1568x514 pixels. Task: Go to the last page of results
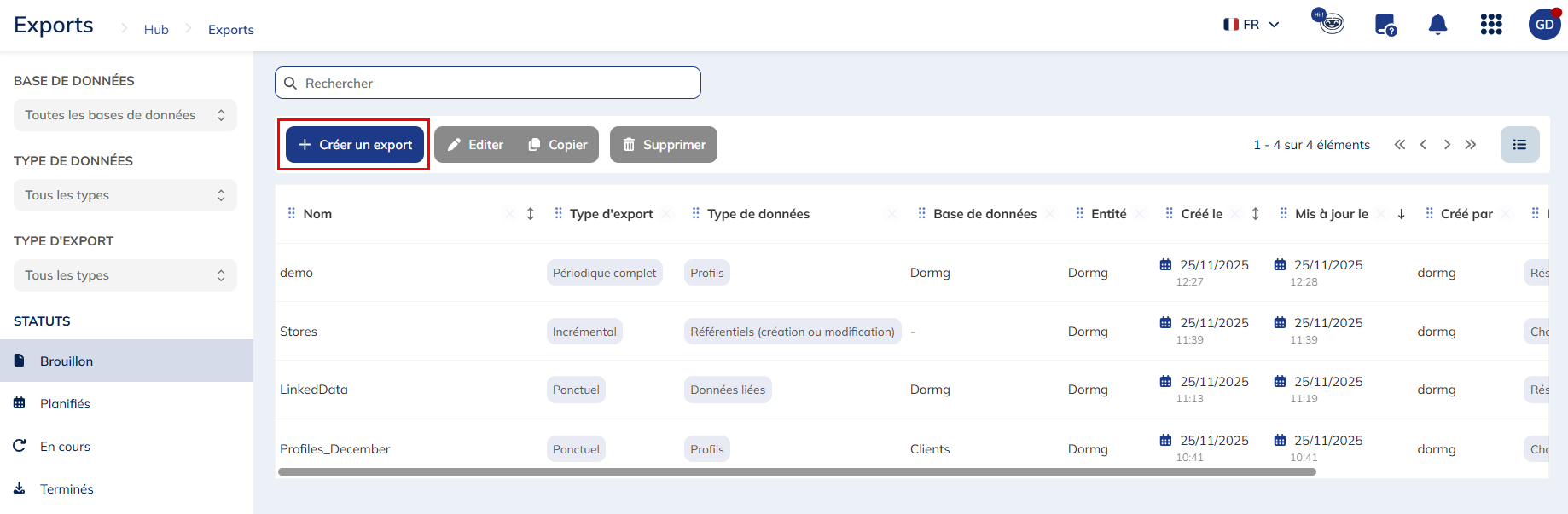[x=1471, y=145]
